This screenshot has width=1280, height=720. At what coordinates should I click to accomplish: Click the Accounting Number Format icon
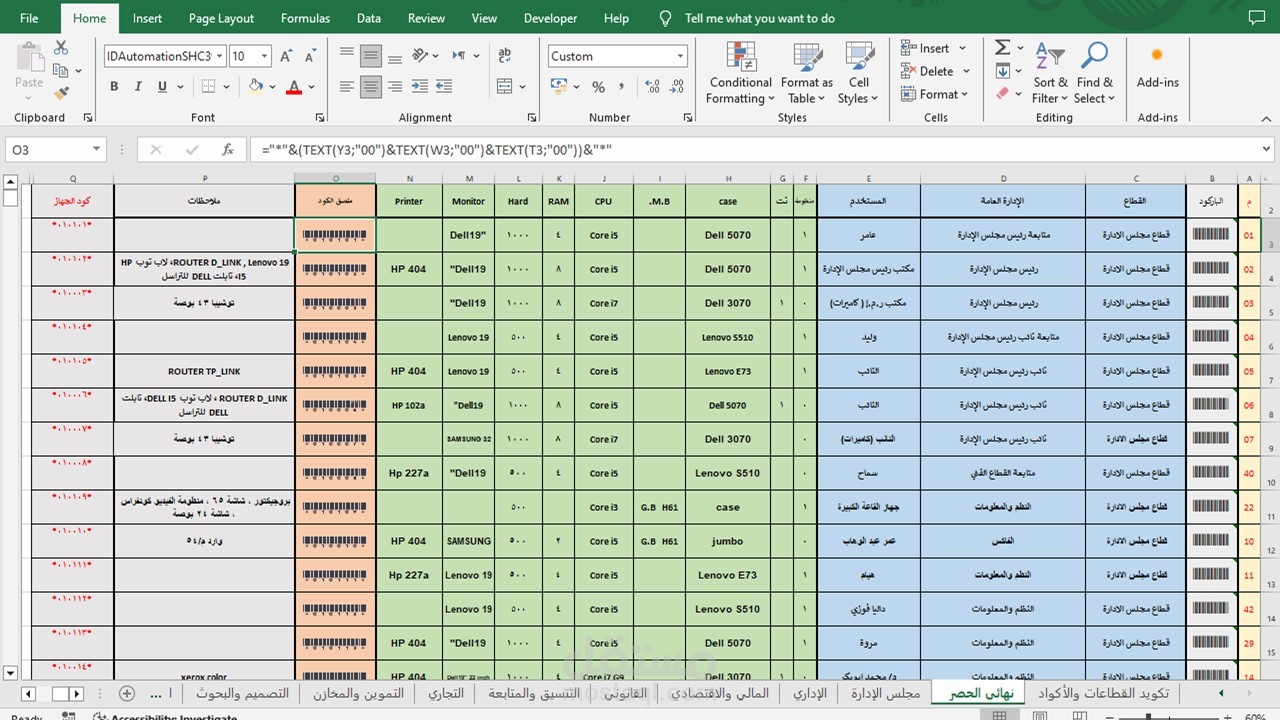(x=560, y=87)
